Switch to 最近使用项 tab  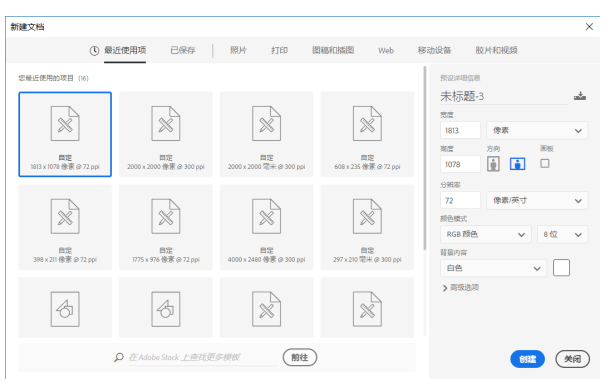pos(125,50)
